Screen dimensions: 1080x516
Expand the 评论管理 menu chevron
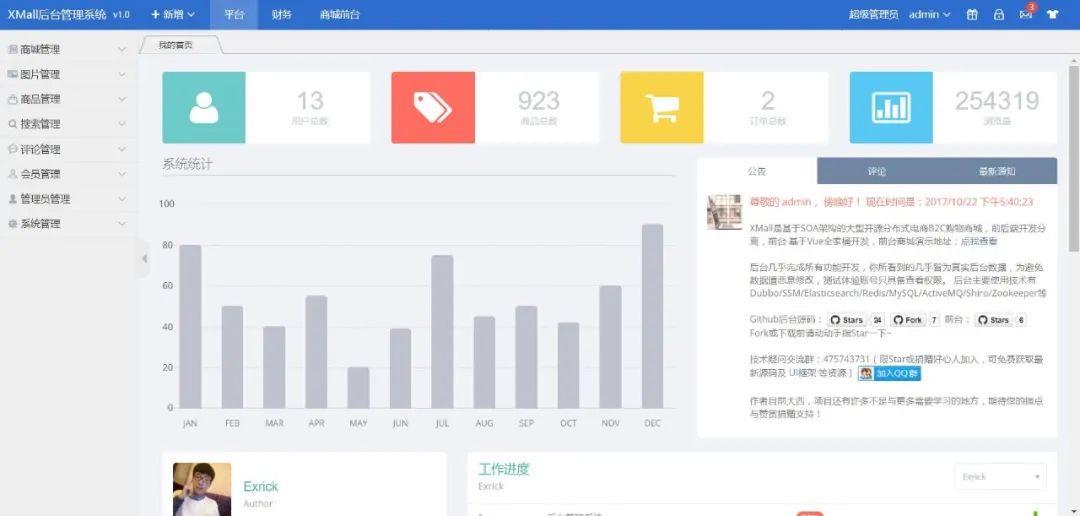coord(122,149)
